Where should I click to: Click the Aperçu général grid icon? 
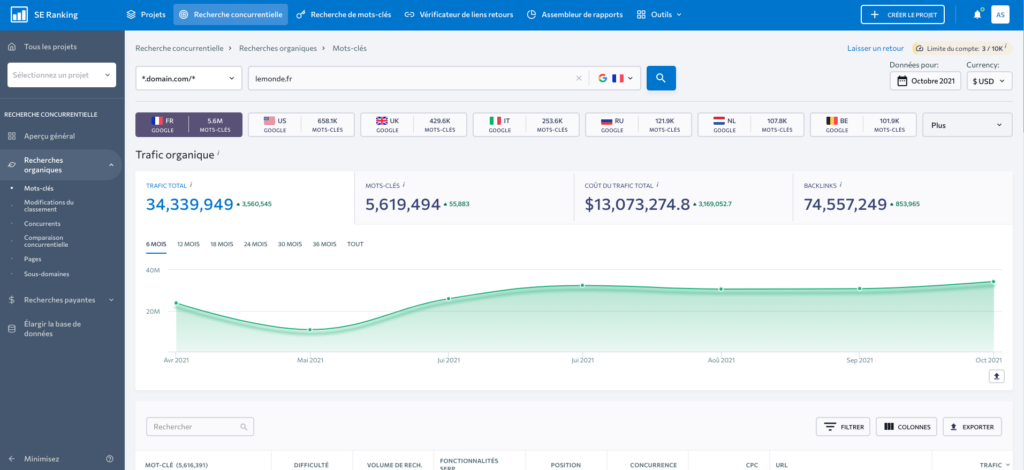(x=12, y=136)
